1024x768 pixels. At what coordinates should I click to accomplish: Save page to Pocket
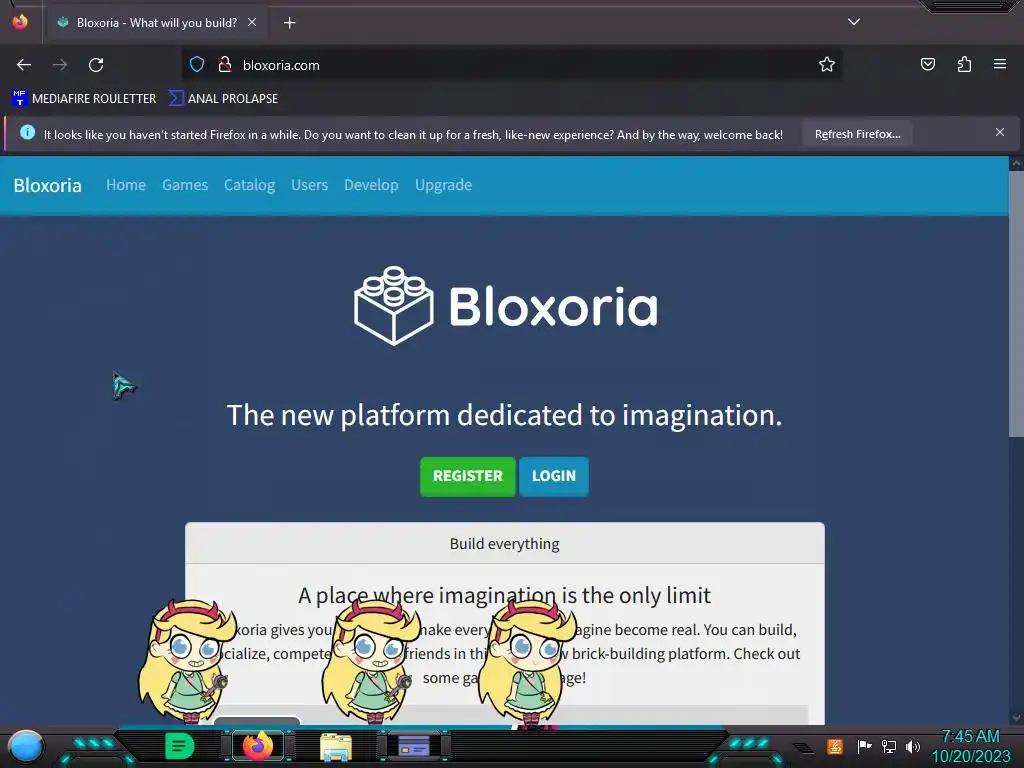928,65
